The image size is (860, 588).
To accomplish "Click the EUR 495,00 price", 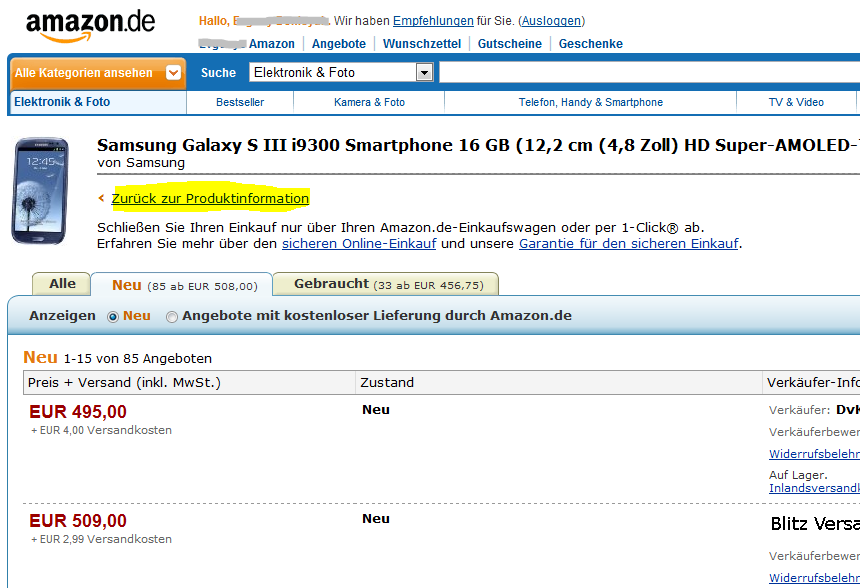I will tap(78, 412).
